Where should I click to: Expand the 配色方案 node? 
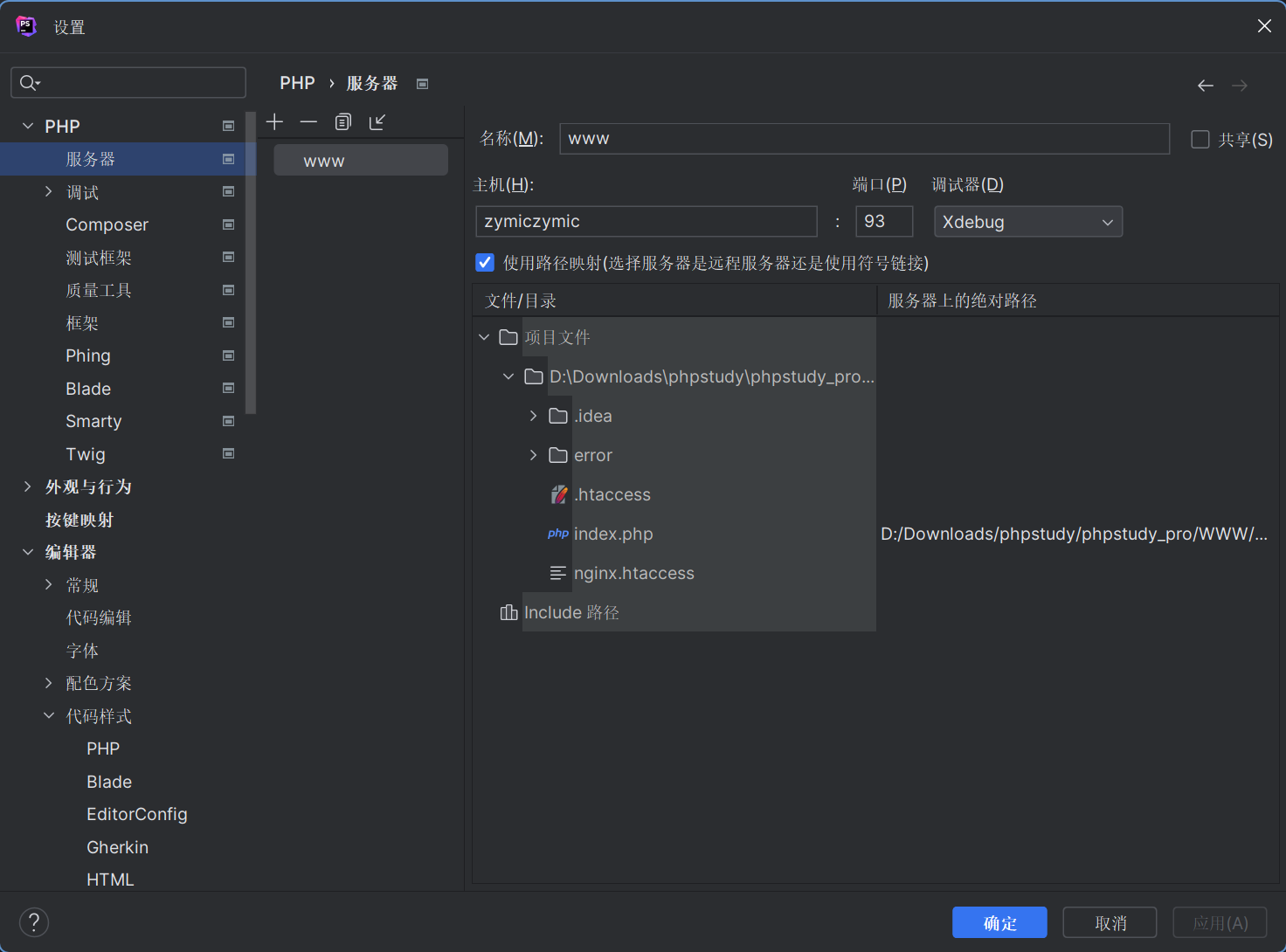tap(49, 683)
